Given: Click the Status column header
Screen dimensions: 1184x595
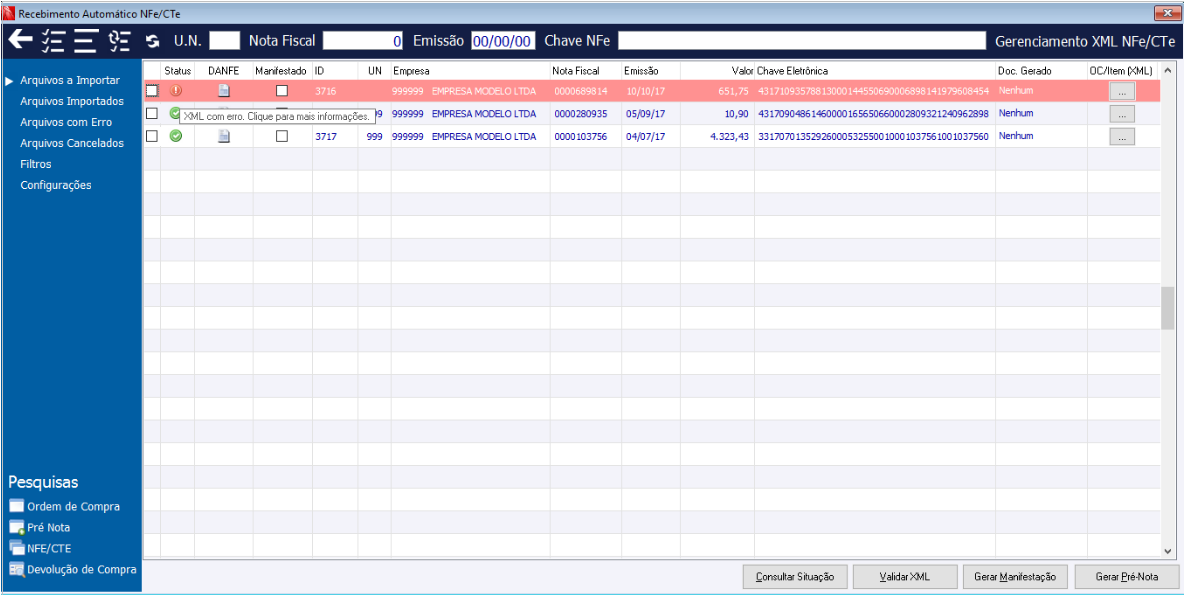Looking at the screenshot, I should coord(177,70).
